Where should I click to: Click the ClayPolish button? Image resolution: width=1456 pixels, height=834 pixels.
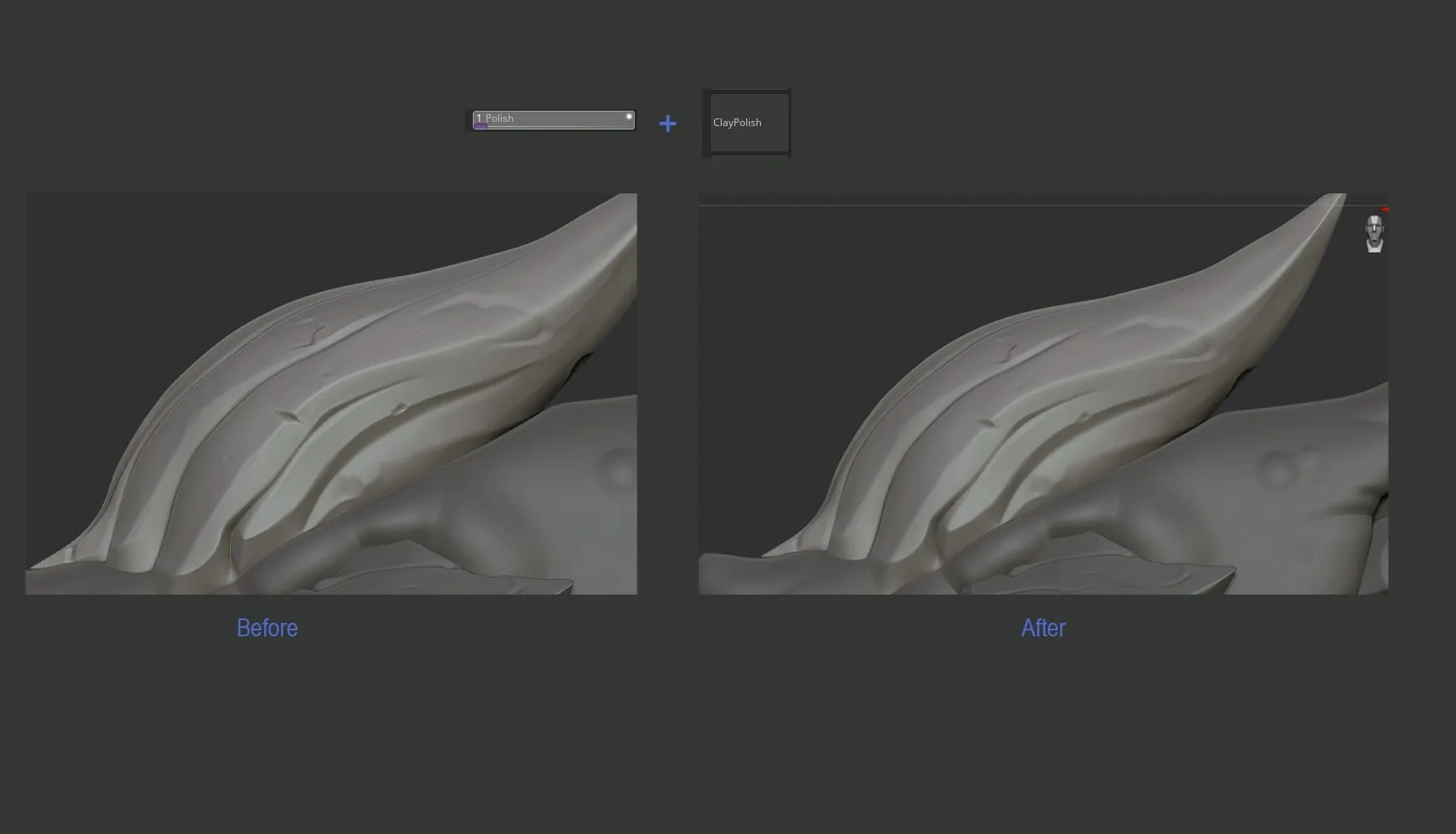[x=749, y=123]
